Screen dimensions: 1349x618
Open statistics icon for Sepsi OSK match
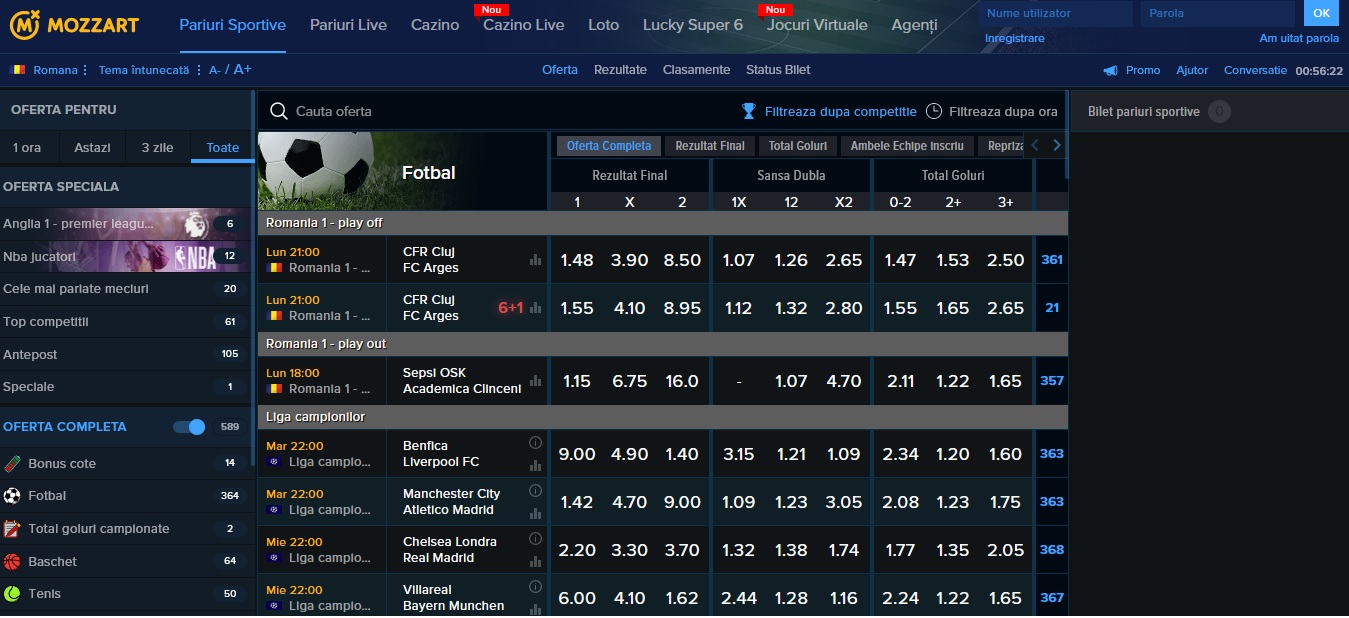535,381
